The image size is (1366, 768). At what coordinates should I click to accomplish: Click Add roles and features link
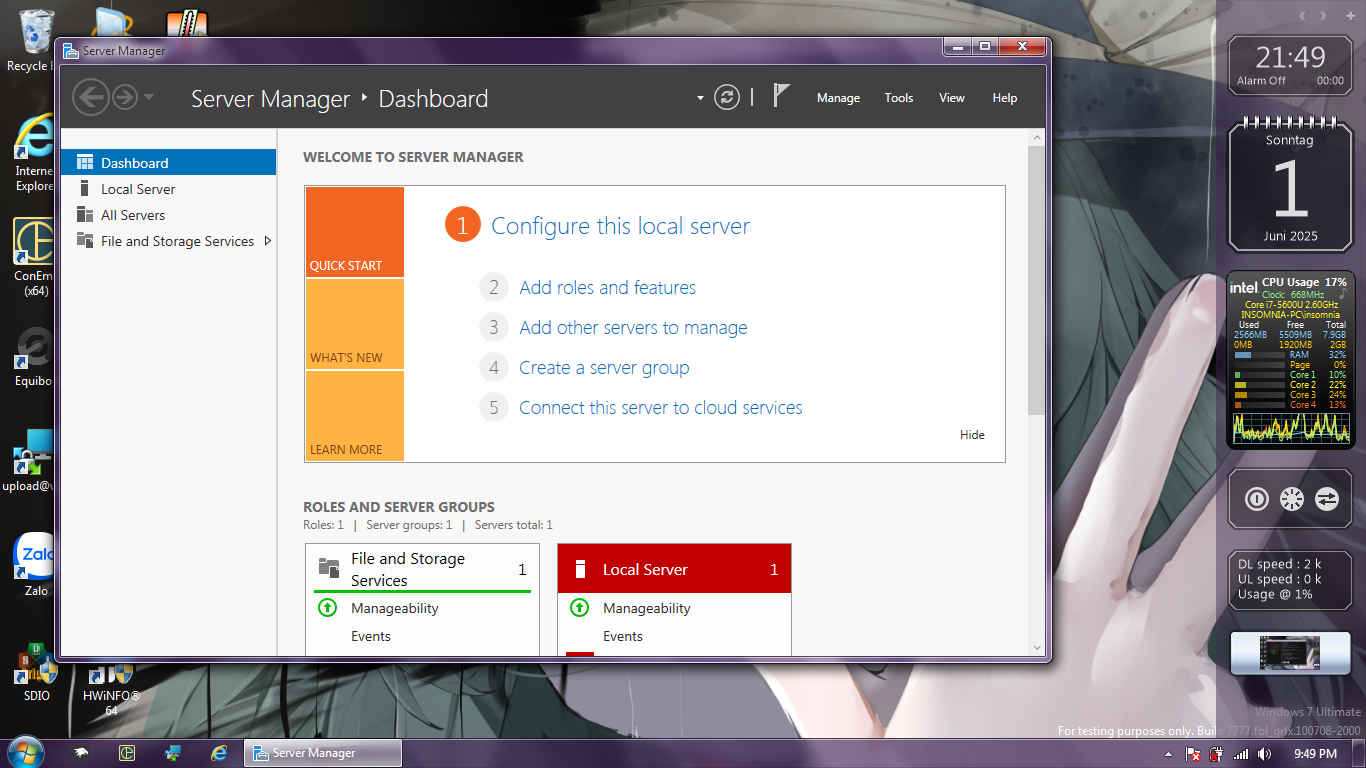(607, 287)
